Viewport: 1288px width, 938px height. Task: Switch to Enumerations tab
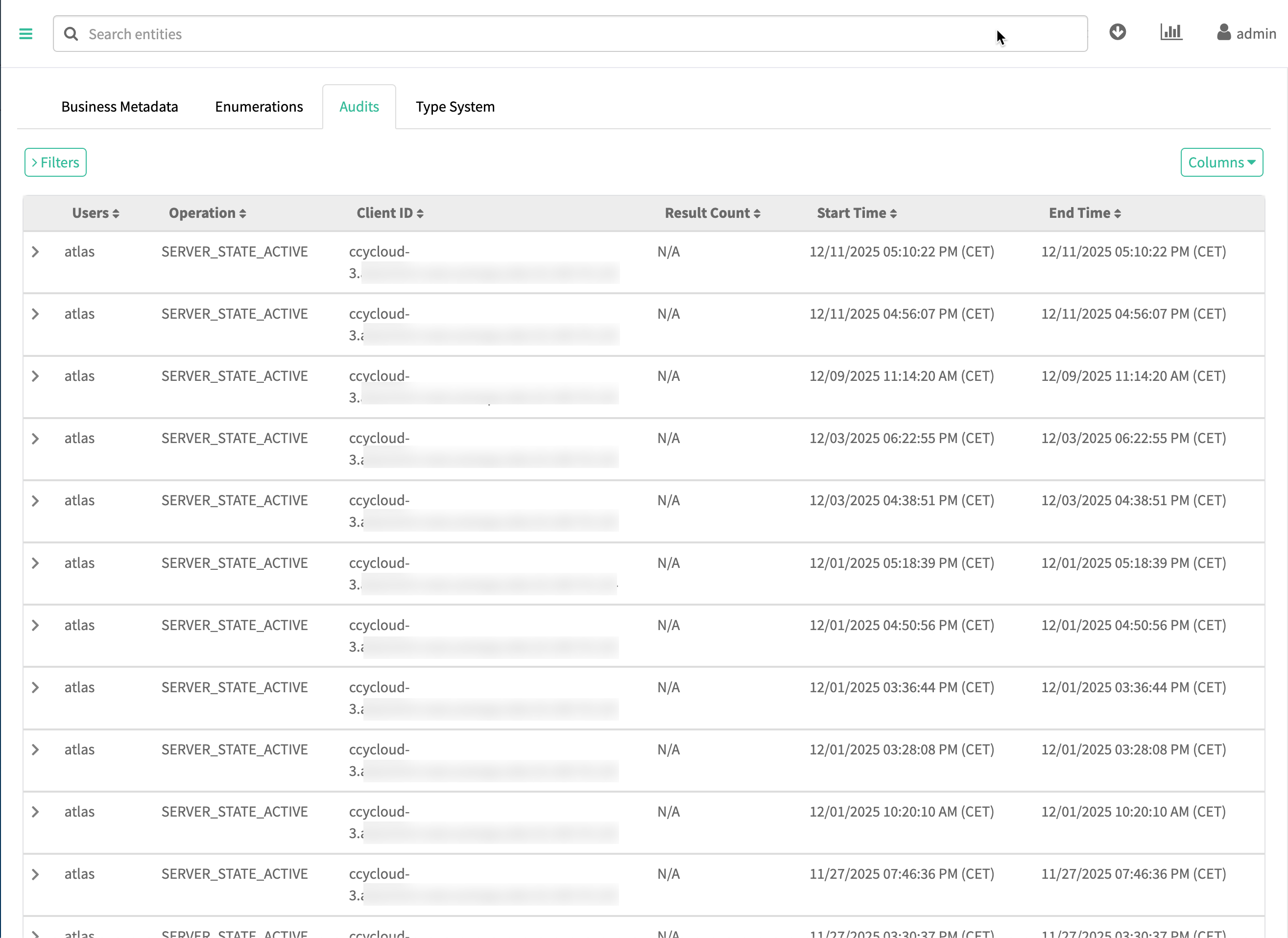pos(259,107)
